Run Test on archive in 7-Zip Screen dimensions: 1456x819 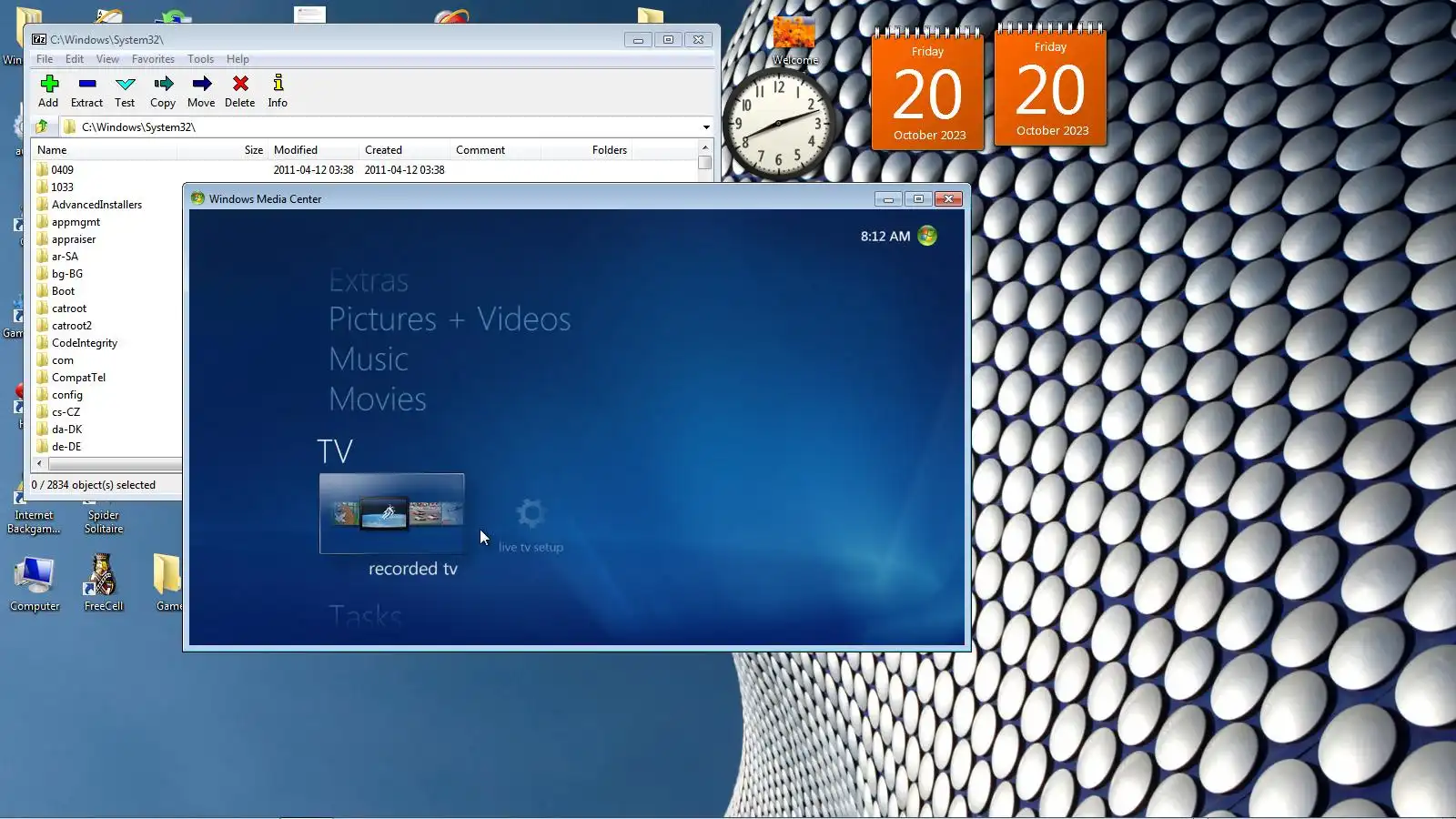[125, 91]
